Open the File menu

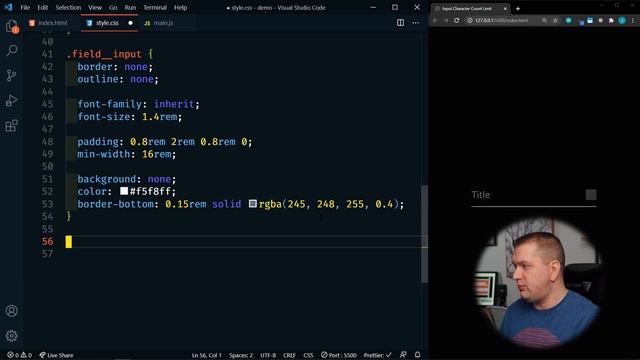point(25,7)
